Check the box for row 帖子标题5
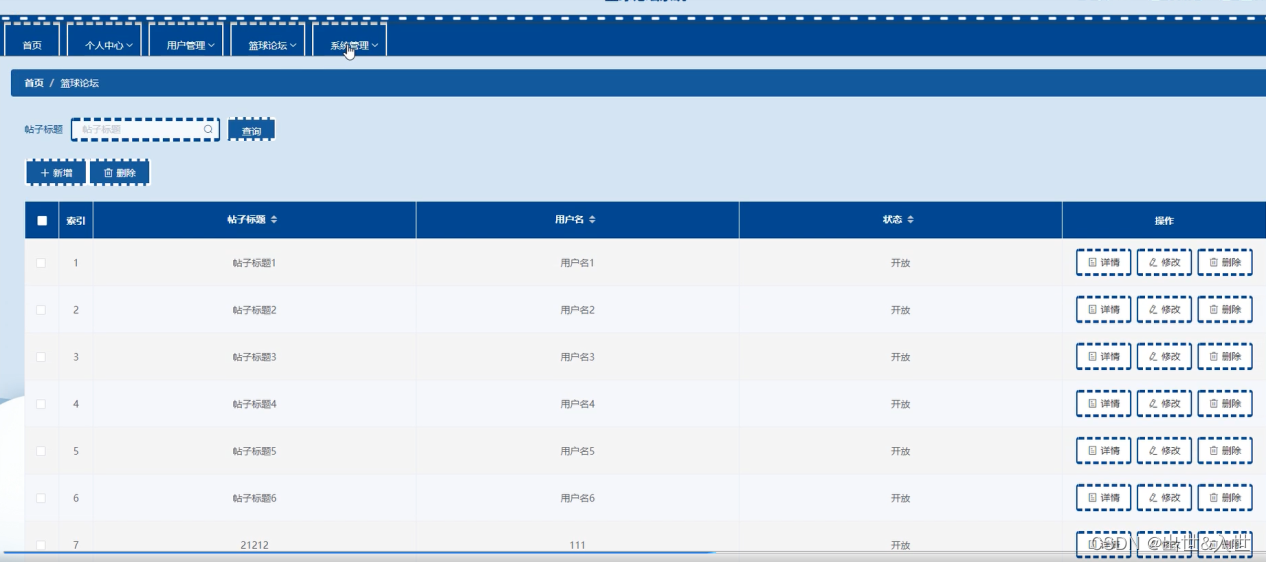 pos(41,451)
